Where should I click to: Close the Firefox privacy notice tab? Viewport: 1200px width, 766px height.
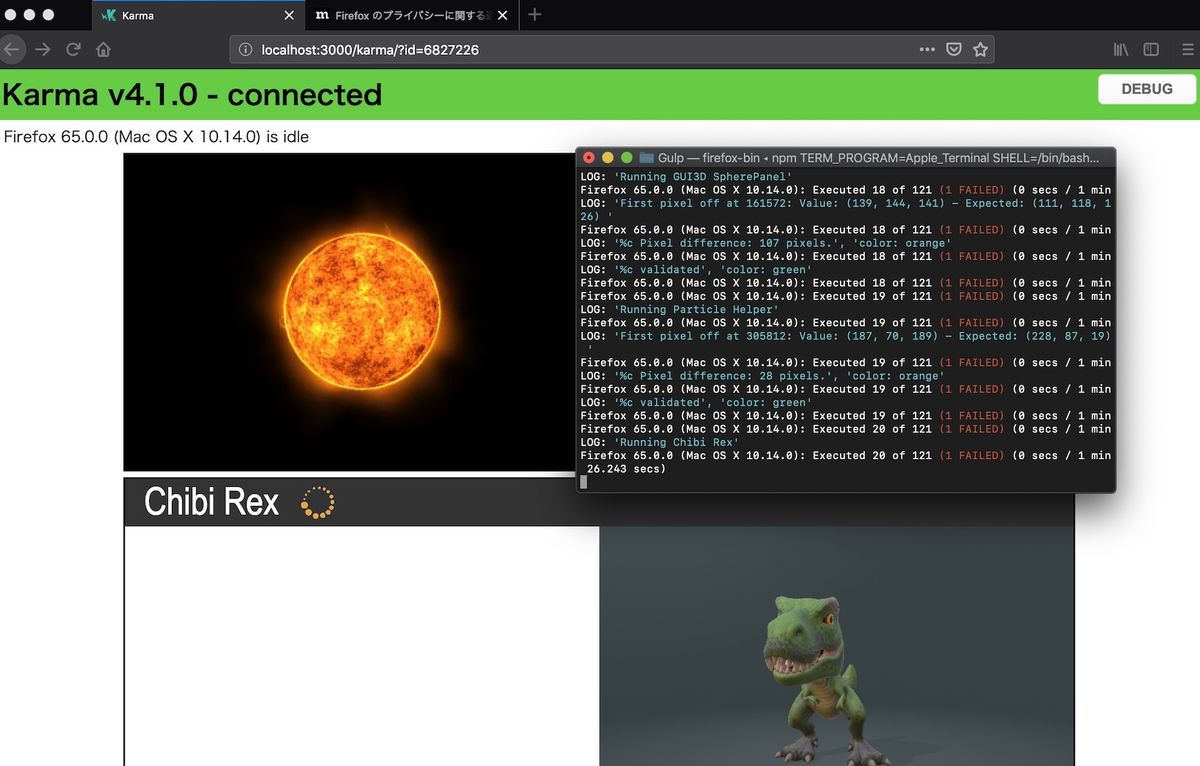pyautogui.click(x=502, y=15)
